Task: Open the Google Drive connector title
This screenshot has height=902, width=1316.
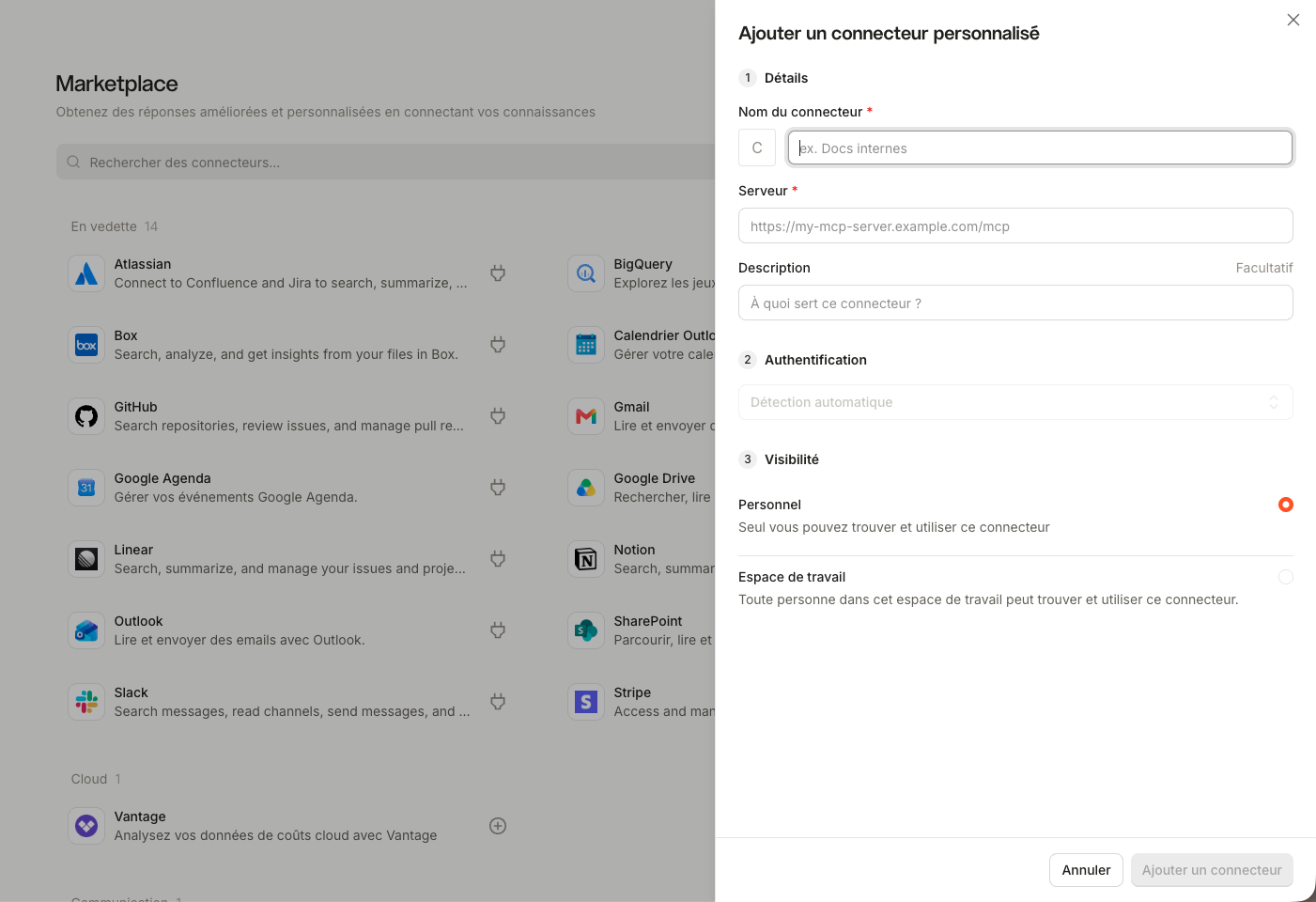Action: pyautogui.click(x=655, y=478)
